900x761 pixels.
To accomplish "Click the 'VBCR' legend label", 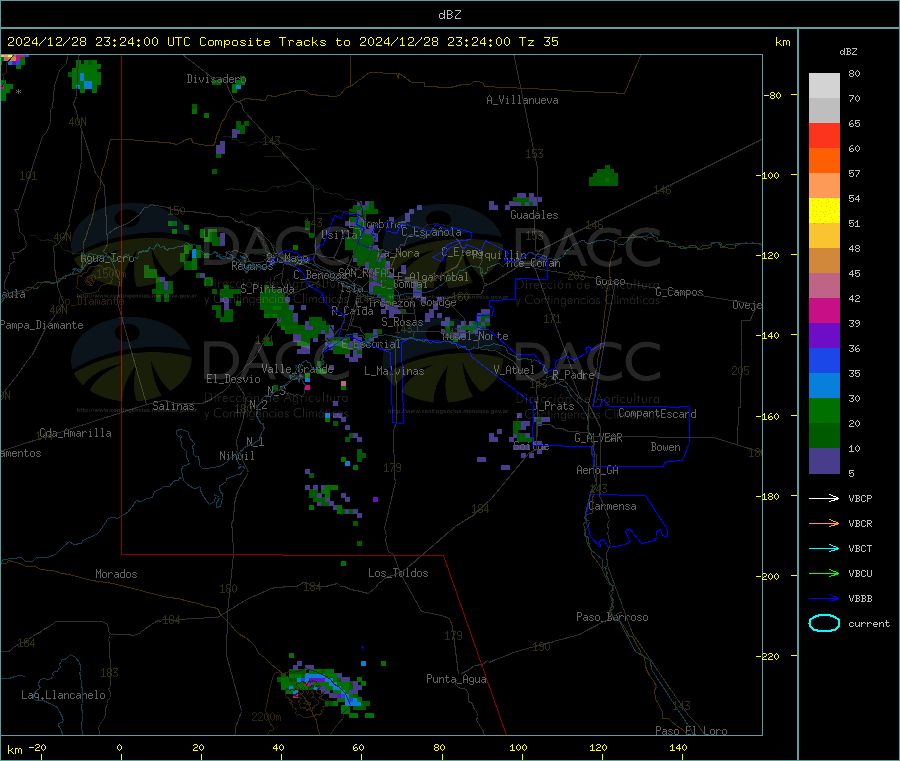I will [x=860, y=523].
